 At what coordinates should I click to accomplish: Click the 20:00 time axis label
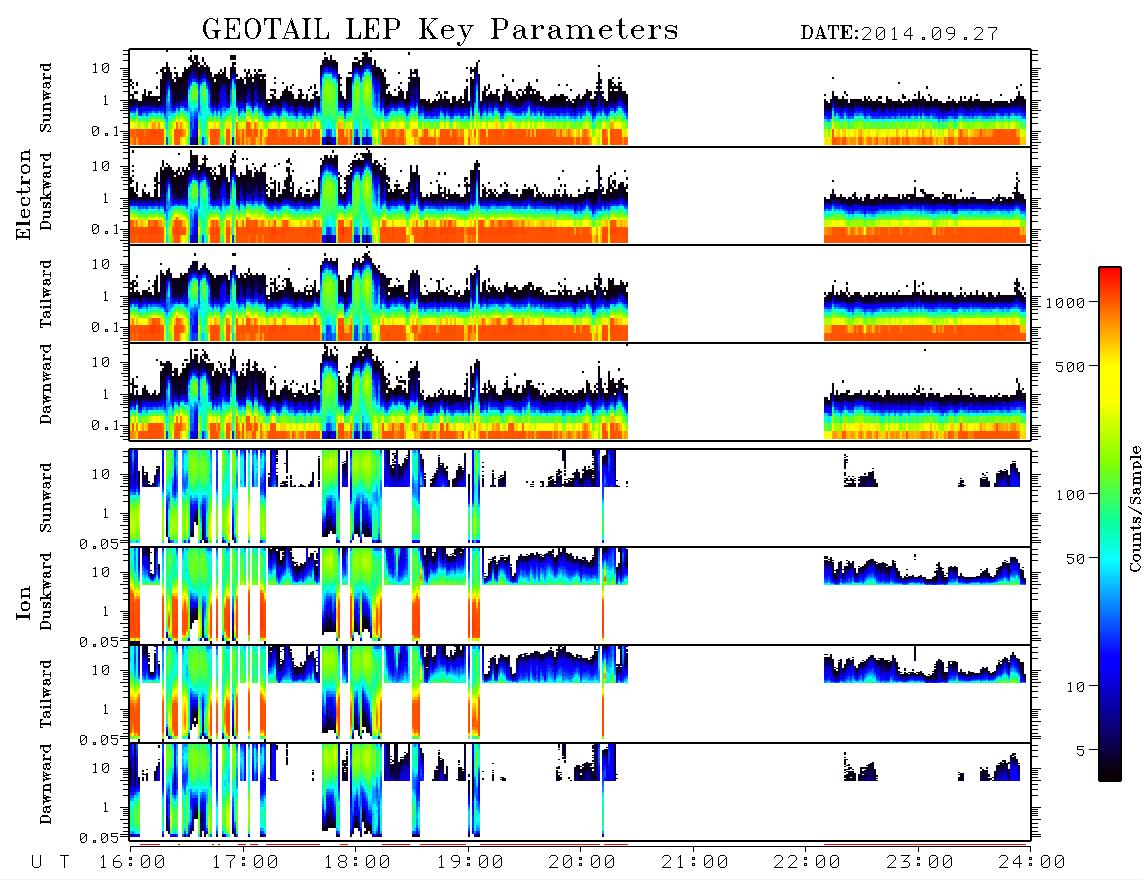click(582, 862)
